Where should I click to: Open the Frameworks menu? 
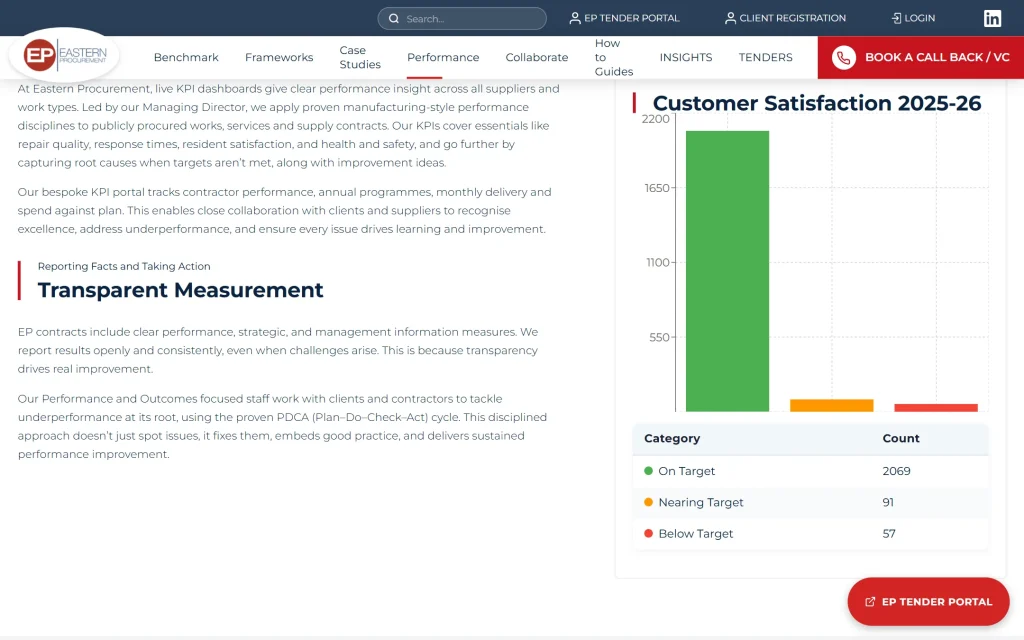pyautogui.click(x=279, y=57)
